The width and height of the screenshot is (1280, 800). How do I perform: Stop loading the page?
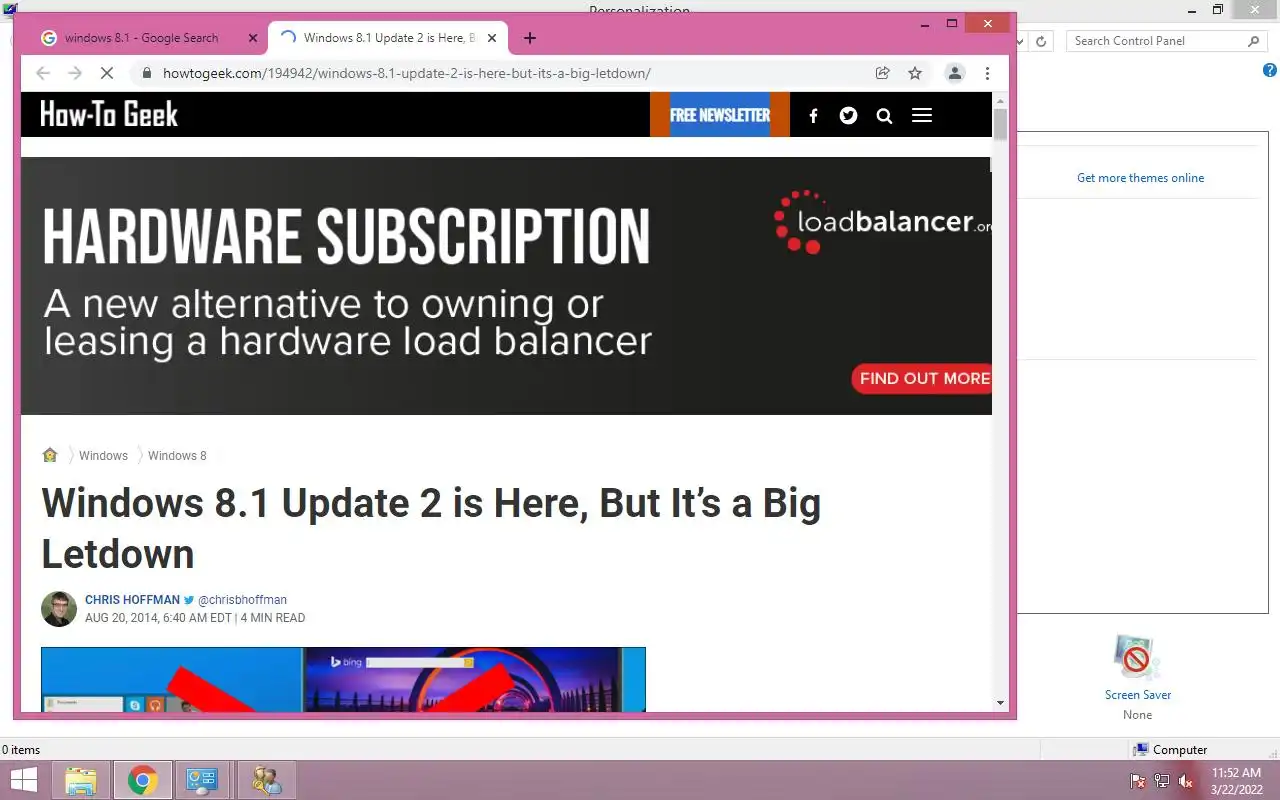pyautogui.click(x=108, y=73)
